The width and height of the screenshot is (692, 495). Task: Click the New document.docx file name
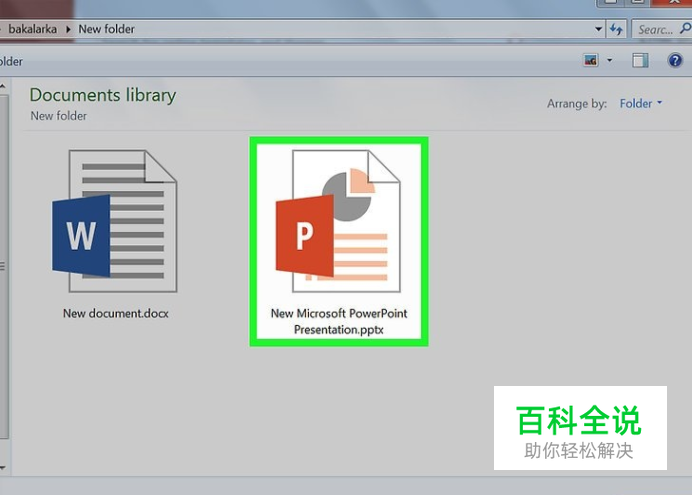pyautogui.click(x=116, y=313)
